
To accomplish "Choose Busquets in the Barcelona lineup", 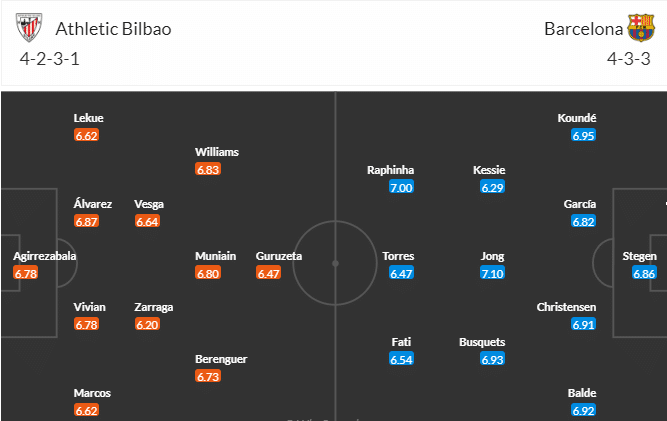I will [x=482, y=342].
